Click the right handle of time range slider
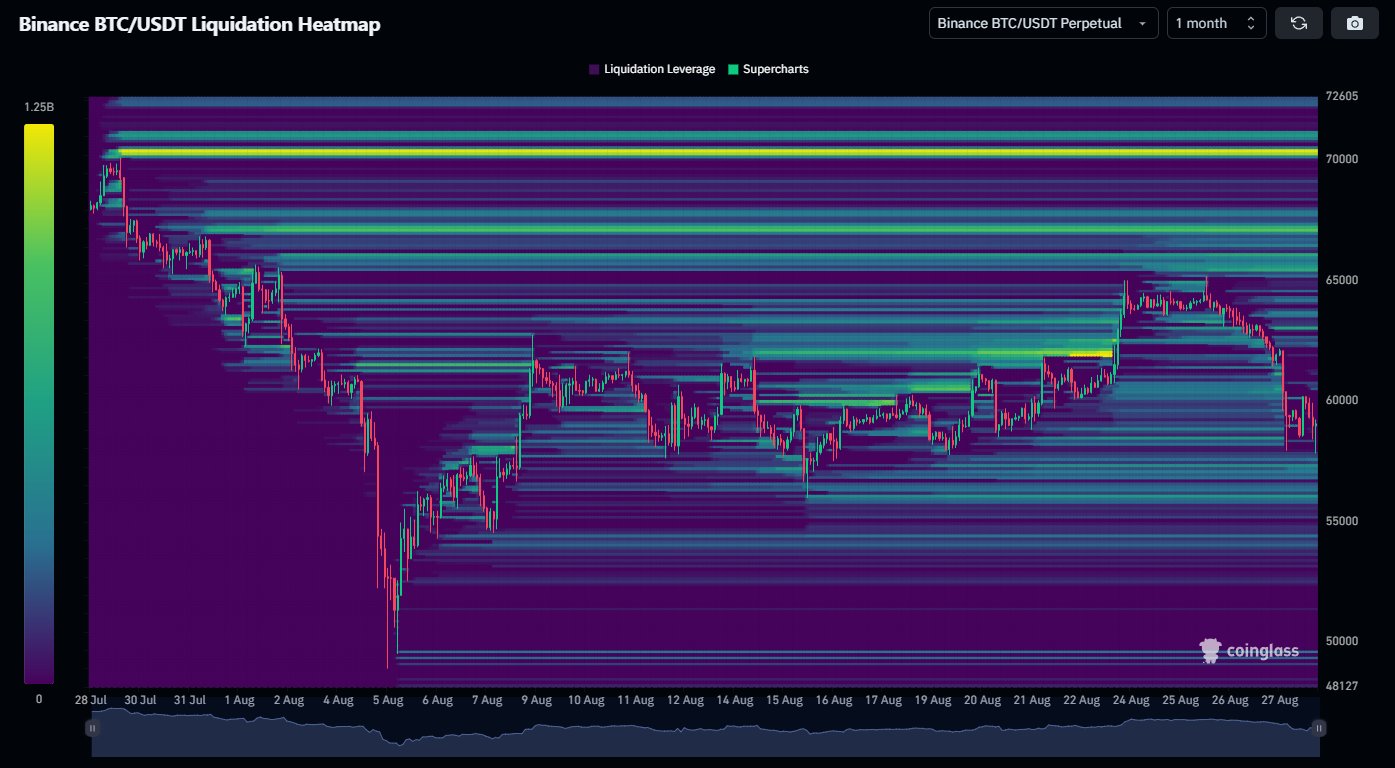 point(1319,729)
